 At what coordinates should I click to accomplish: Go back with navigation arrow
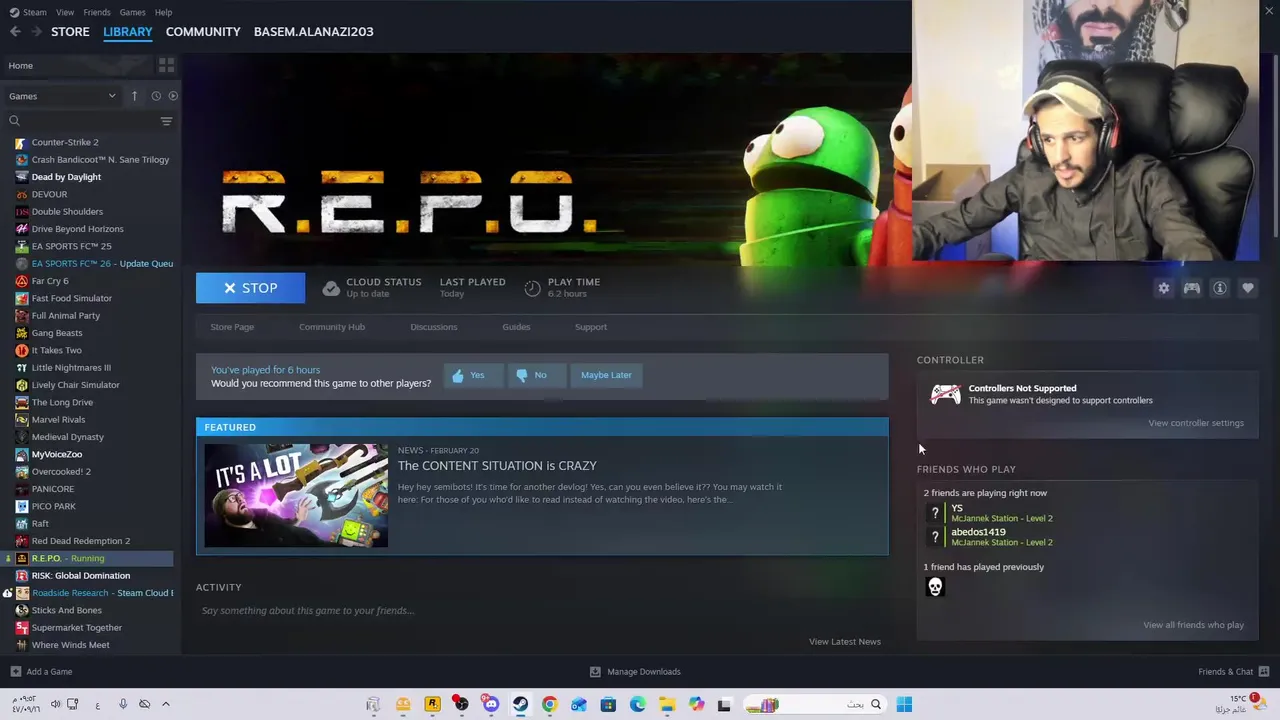pos(15,32)
